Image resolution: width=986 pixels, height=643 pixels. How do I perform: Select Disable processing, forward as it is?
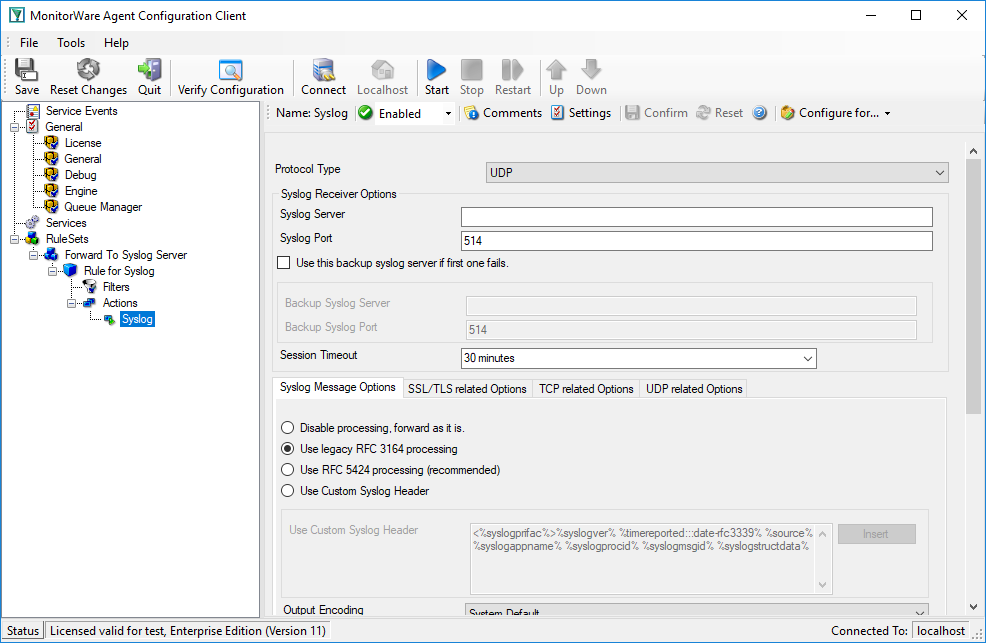pos(287,428)
